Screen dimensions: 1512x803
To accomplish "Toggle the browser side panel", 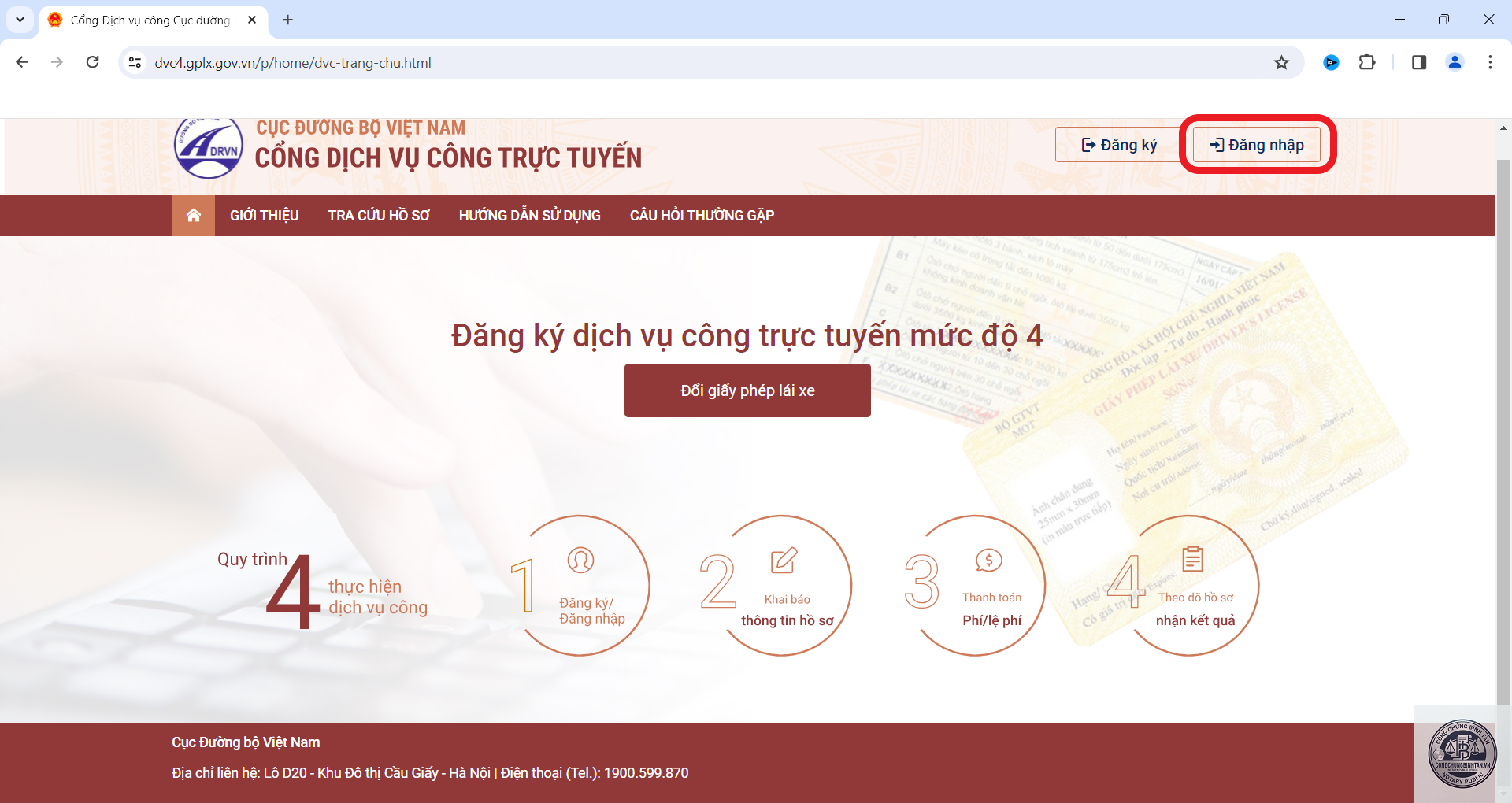I will [x=1419, y=62].
